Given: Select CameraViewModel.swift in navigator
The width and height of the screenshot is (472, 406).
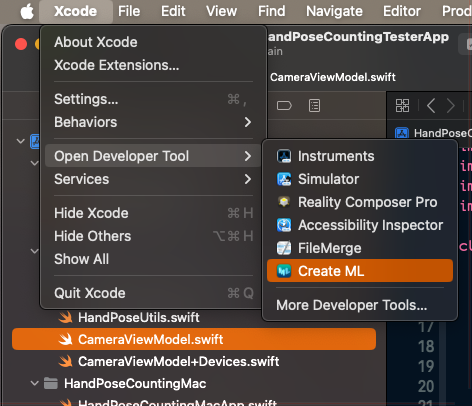Looking at the screenshot, I should 194,339.
